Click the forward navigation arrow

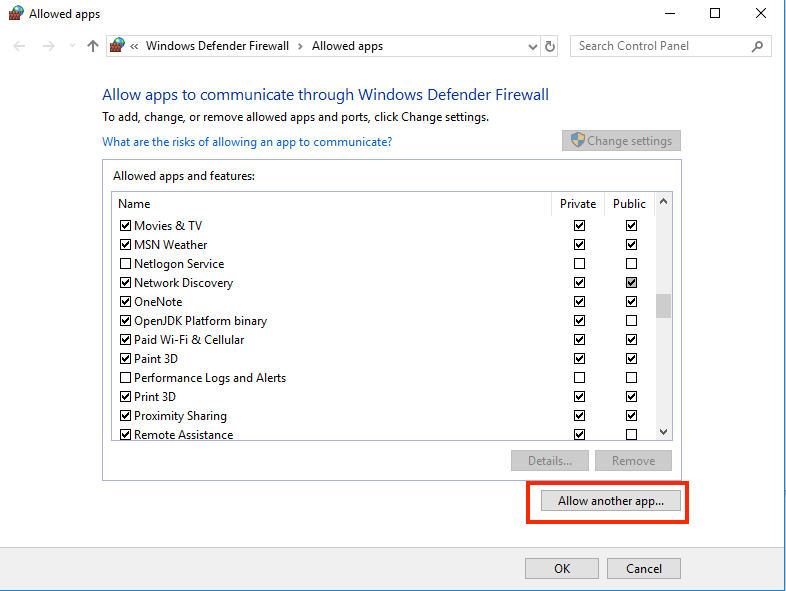(x=49, y=46)
